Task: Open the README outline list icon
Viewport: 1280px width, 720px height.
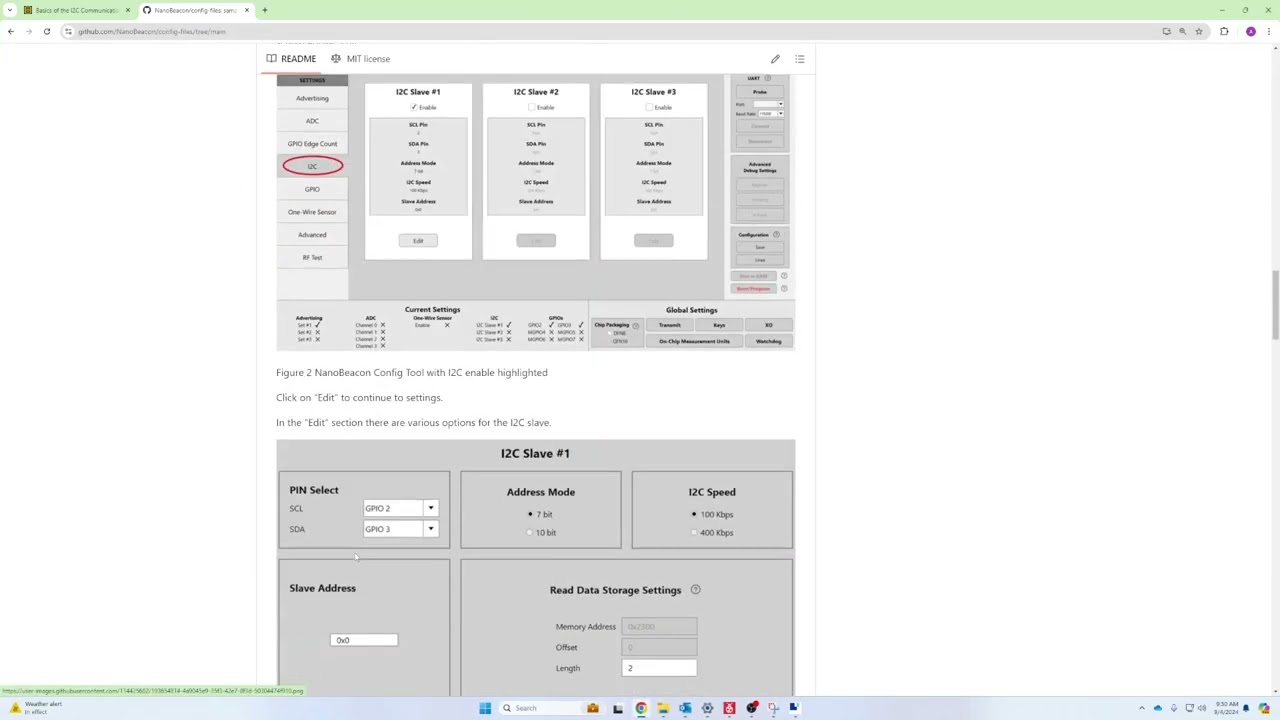Action: [800, 59]
